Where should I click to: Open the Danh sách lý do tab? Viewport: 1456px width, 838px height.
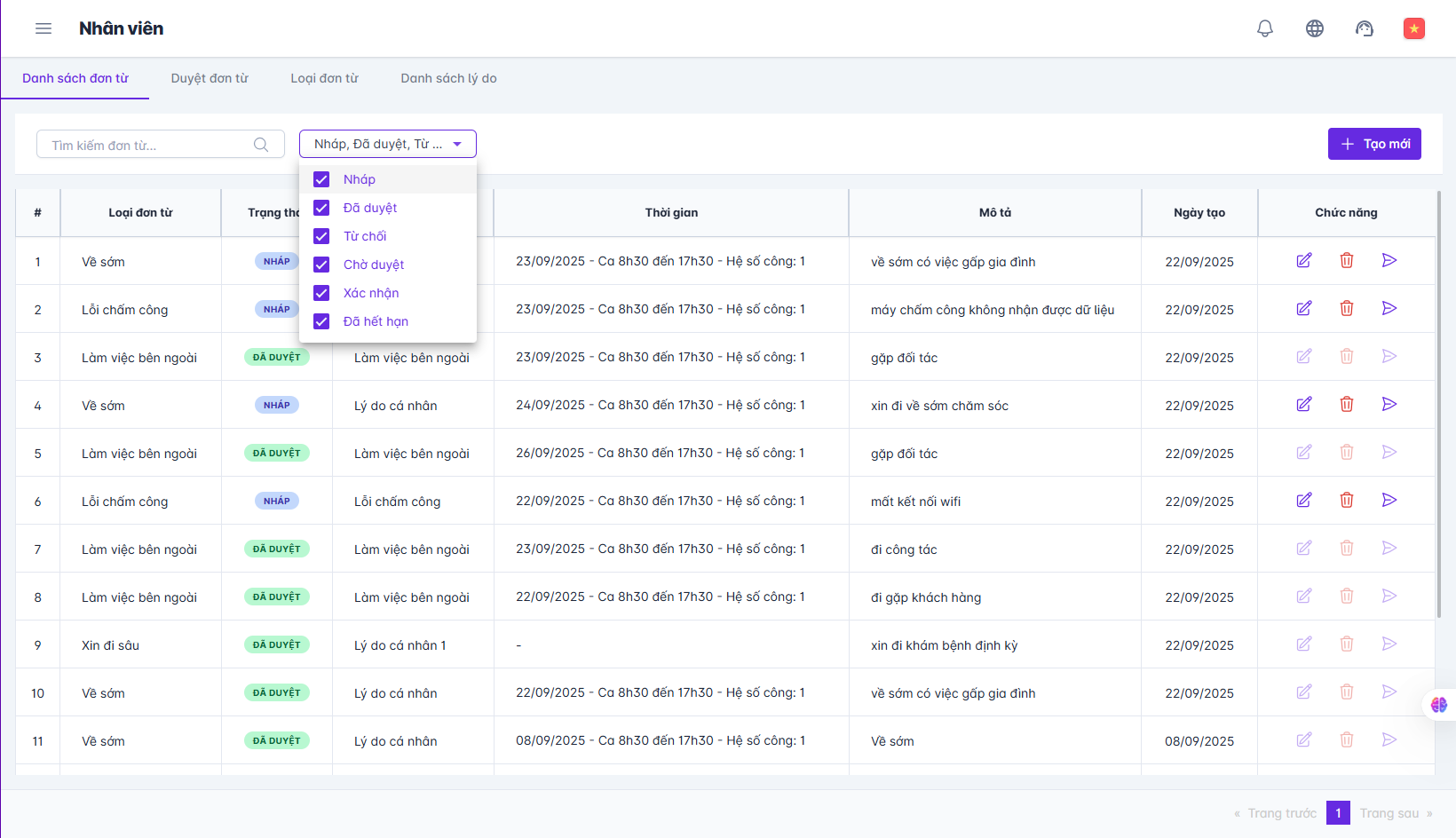pos(448,78)
